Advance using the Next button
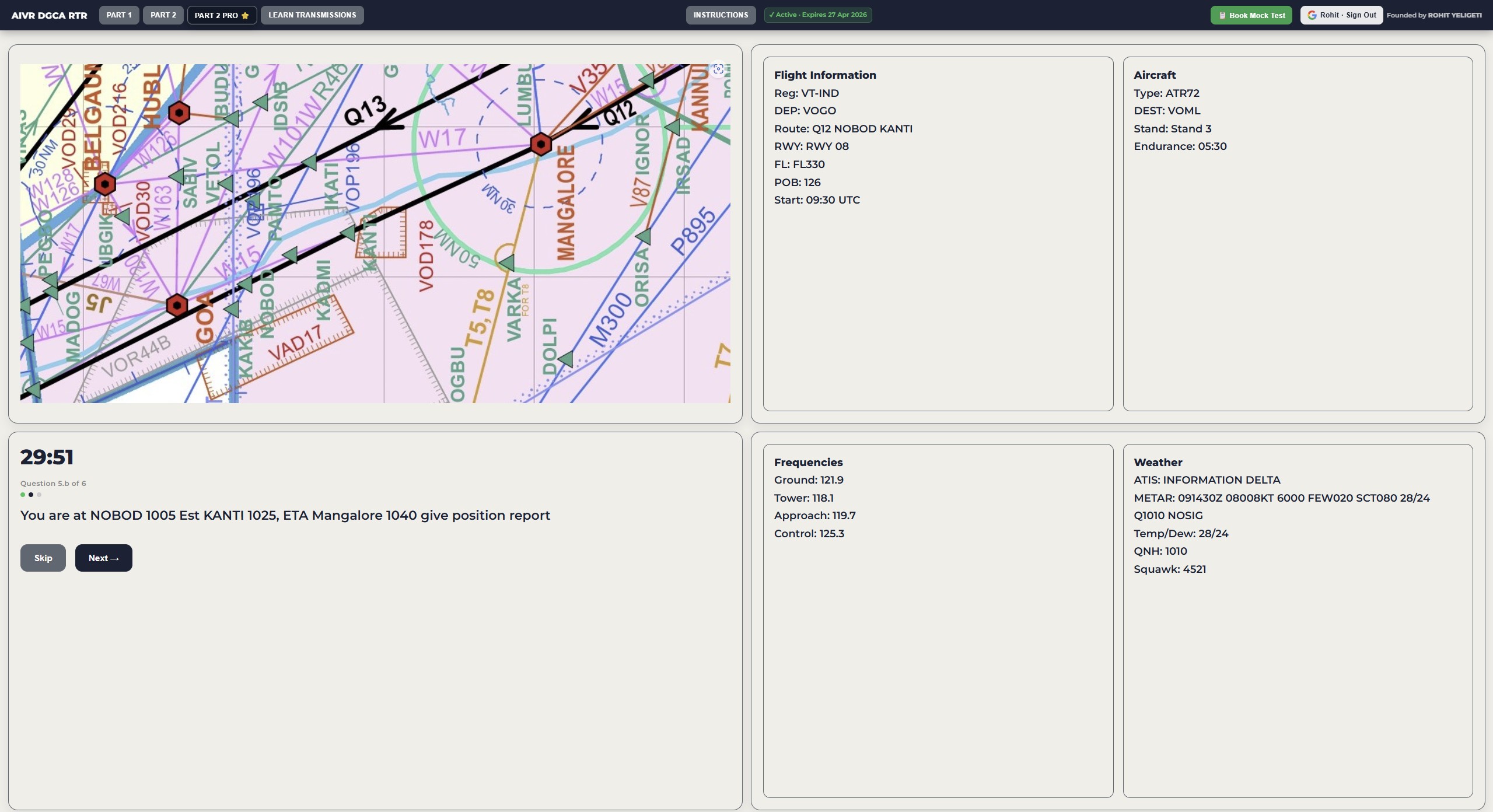This screenshot has width=1493, height=812. 103,558
